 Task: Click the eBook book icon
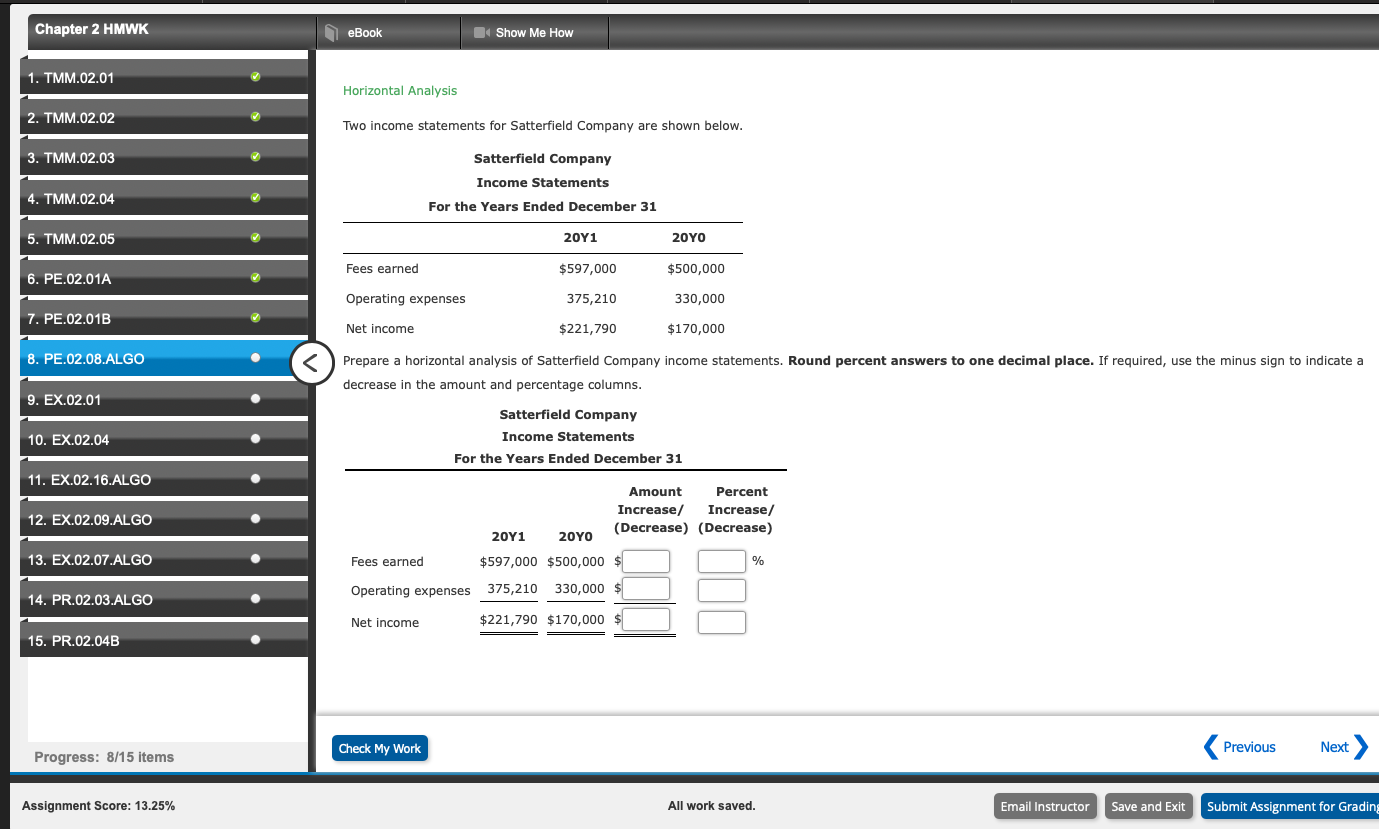coord(333,33)
